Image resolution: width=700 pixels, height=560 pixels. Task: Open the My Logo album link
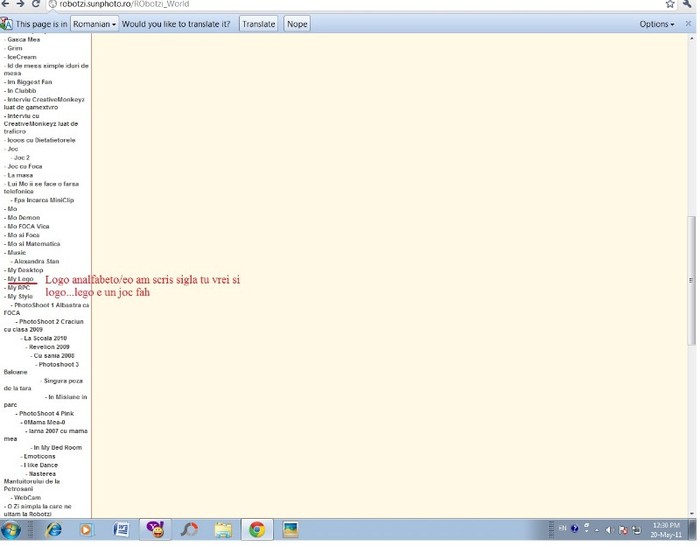pos(20,279)
